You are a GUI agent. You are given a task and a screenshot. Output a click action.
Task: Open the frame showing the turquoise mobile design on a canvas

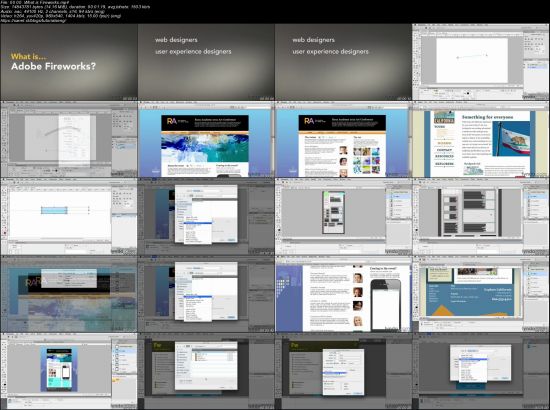point(69,371)
